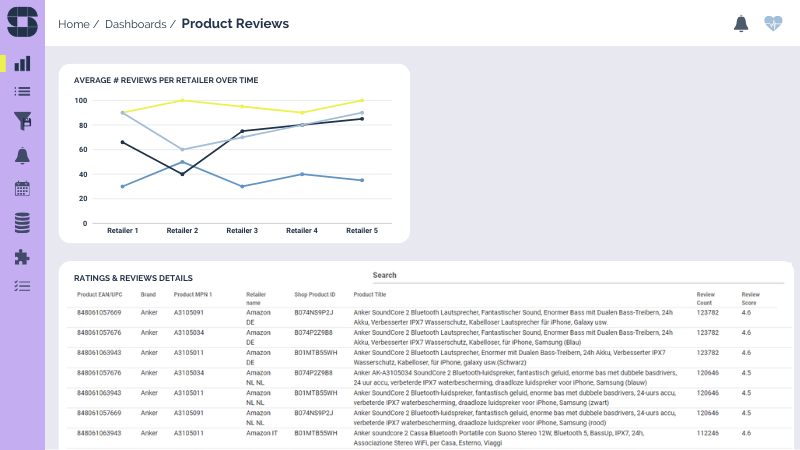Navigate to the Dashboards breadcrumb
Image resolution: width=800 pixels, height=450 pixels.
coord(135,24)
